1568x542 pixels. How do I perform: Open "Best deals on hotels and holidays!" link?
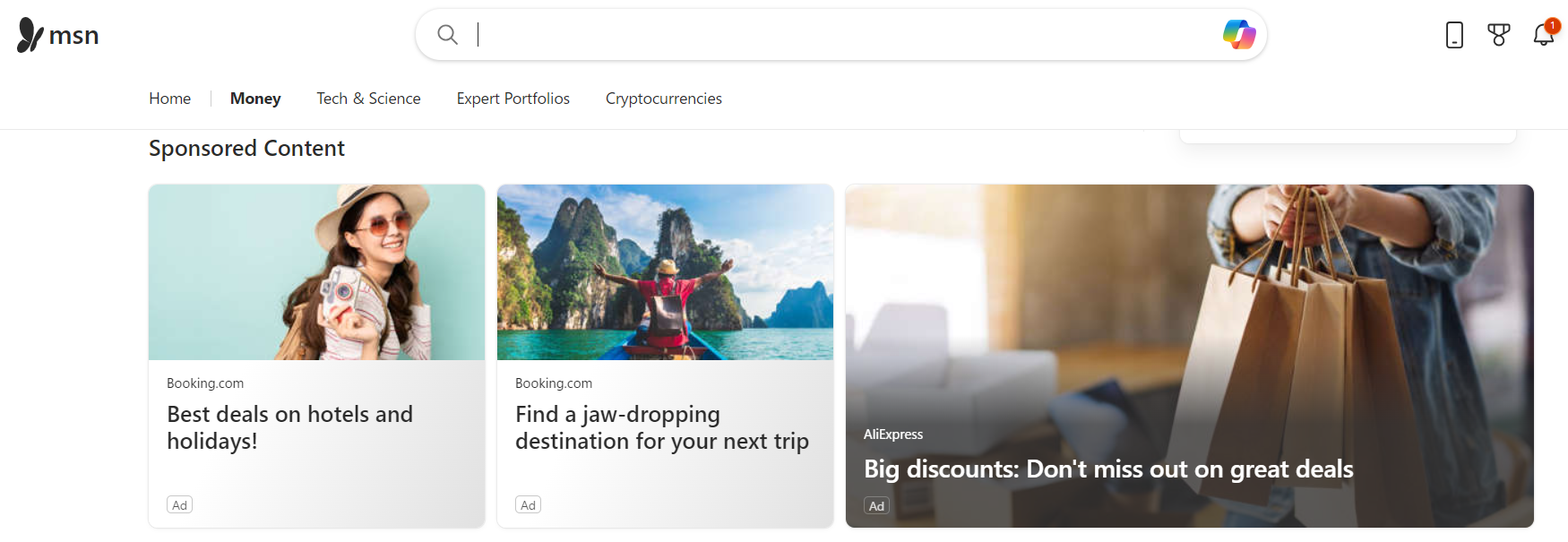point(289,427)
